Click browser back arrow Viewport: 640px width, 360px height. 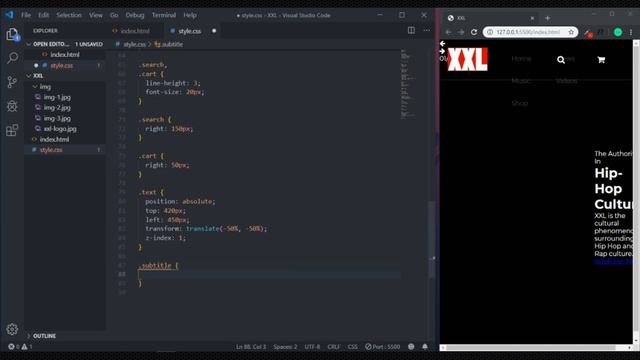click(x=448, y=32)
